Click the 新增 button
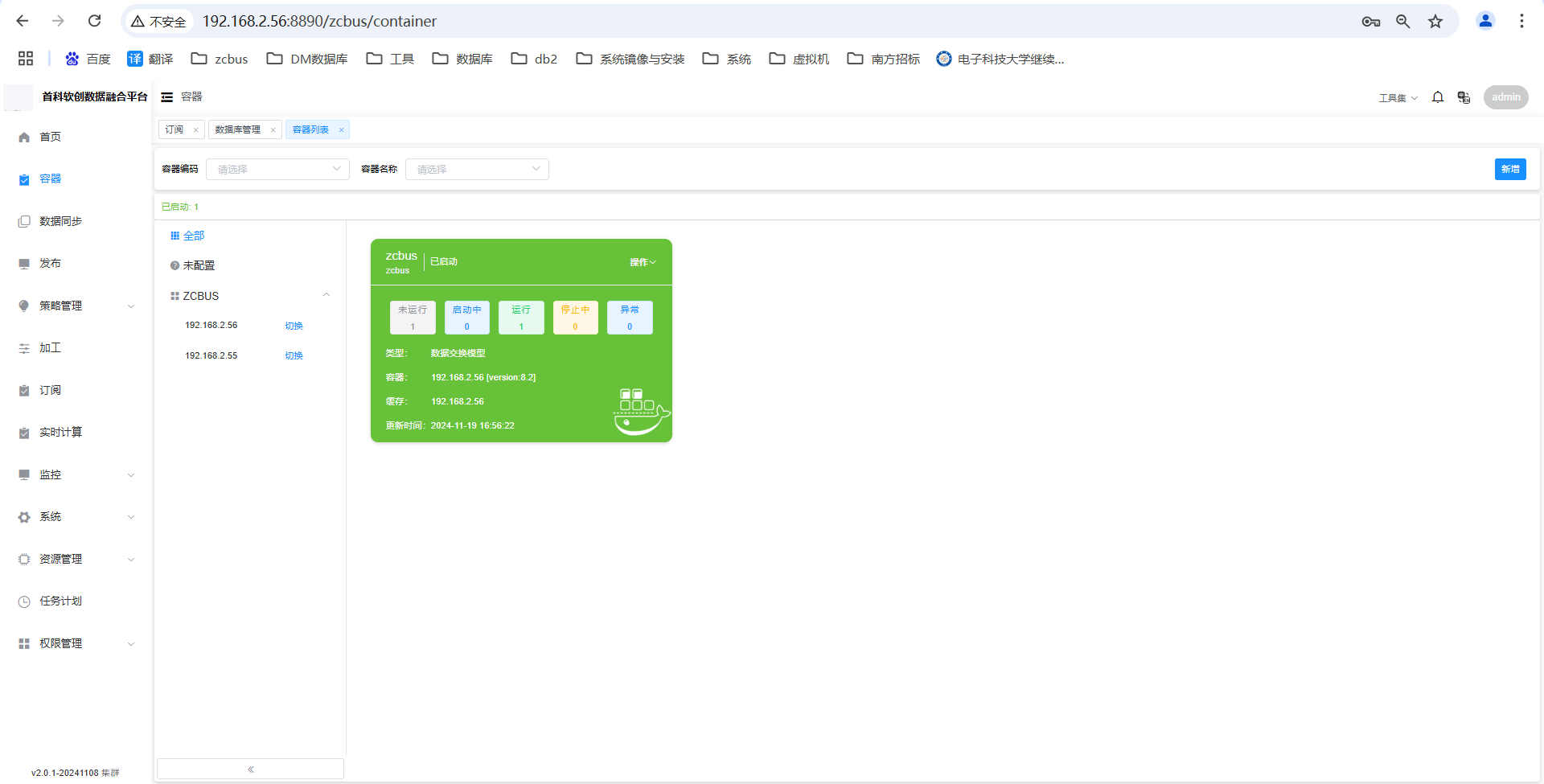 pyautogui.click(x=1509, y=169)
